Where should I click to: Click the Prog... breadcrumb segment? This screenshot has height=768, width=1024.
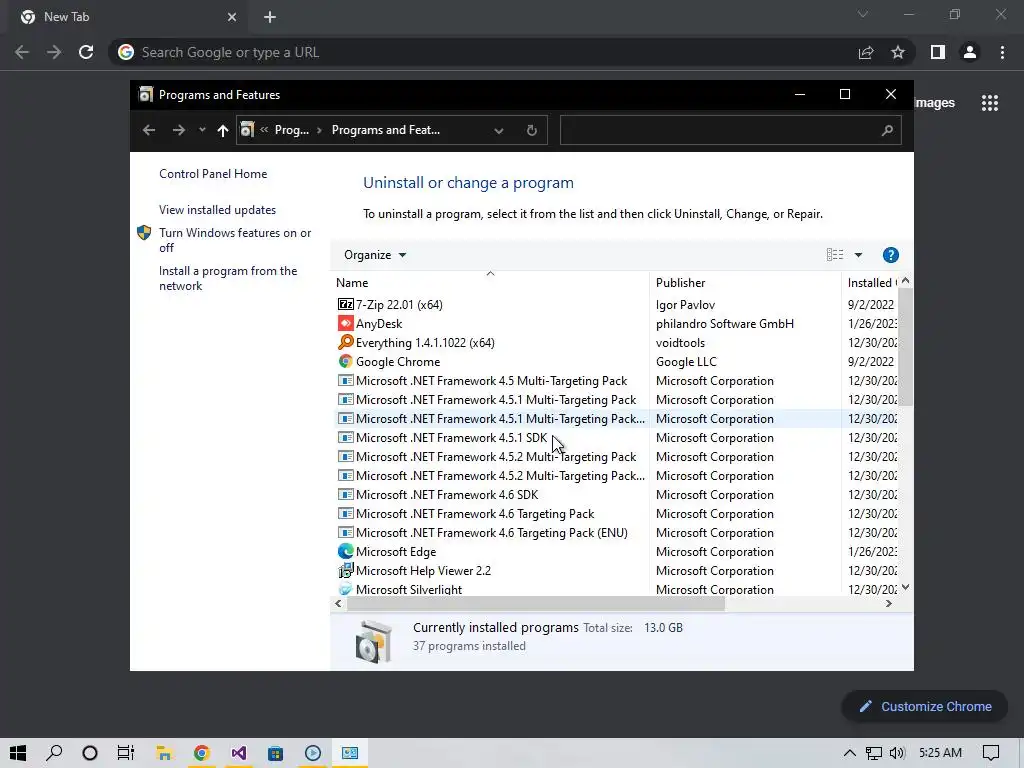[x=291, y=130]
